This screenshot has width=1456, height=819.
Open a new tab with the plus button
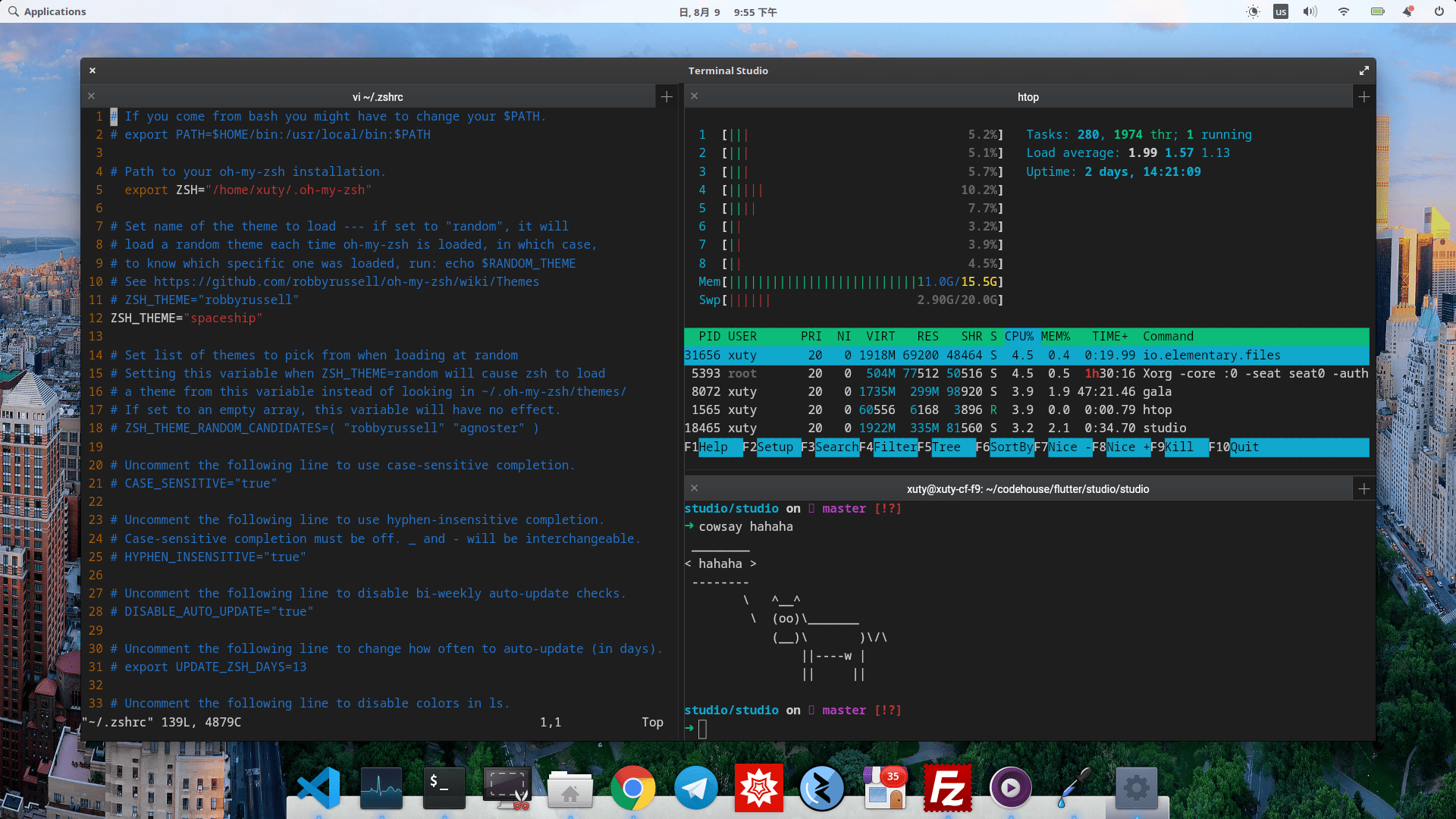pyautogui.click(x=1363, y=96)
